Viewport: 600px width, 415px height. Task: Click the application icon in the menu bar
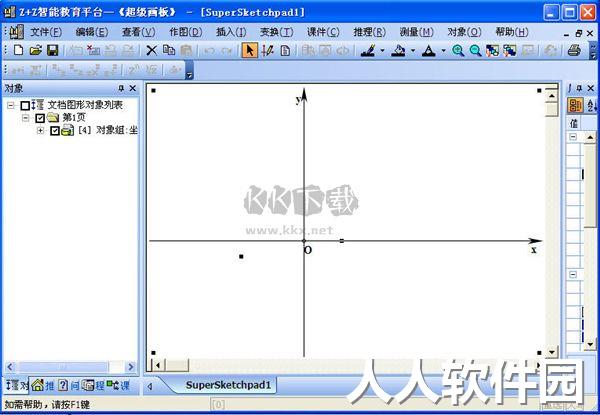[x=16, y=32]
